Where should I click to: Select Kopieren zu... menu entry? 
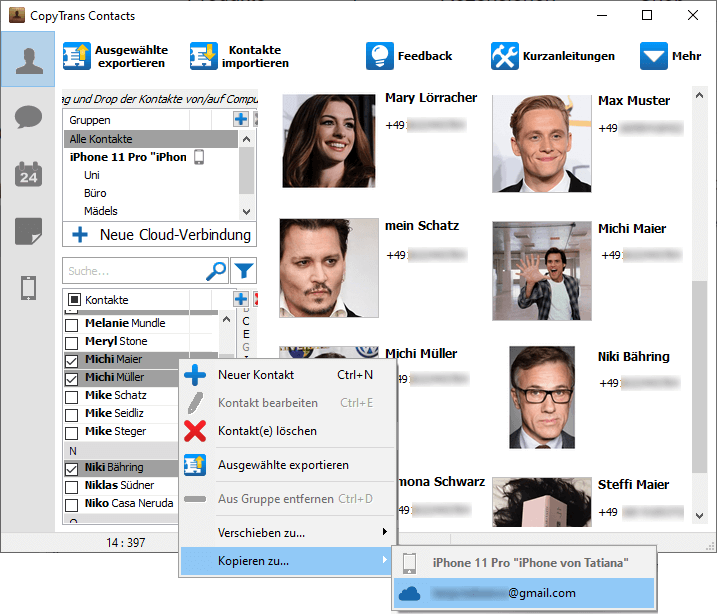coord(287,561)
